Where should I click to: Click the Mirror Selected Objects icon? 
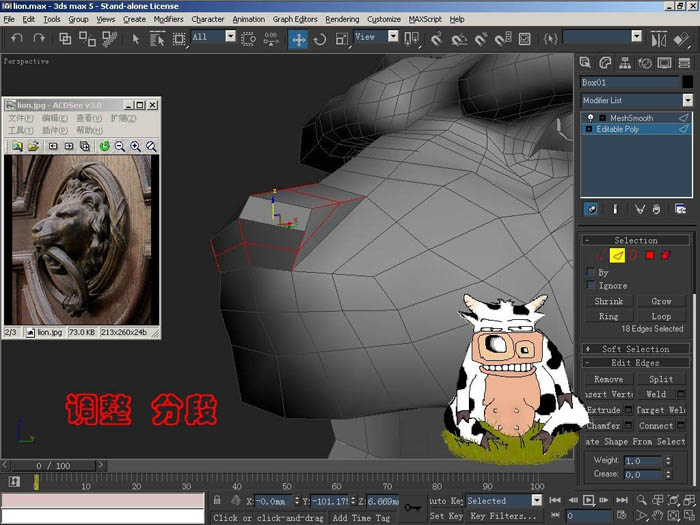coord(658,39)
